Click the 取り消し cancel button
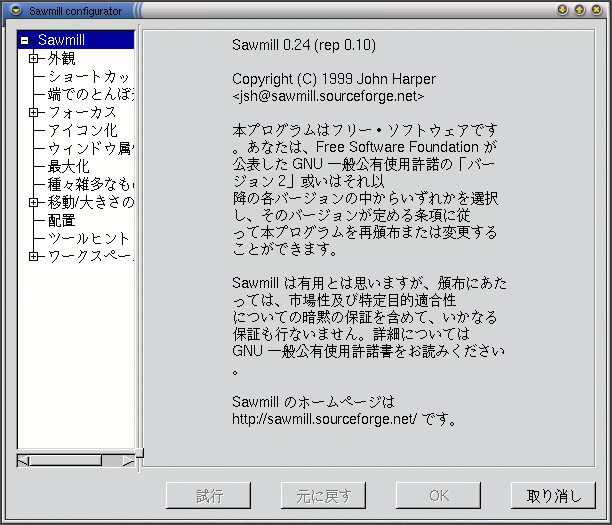Screen dimensions: 612x525 pyautogui.click(x=553, y=496)
